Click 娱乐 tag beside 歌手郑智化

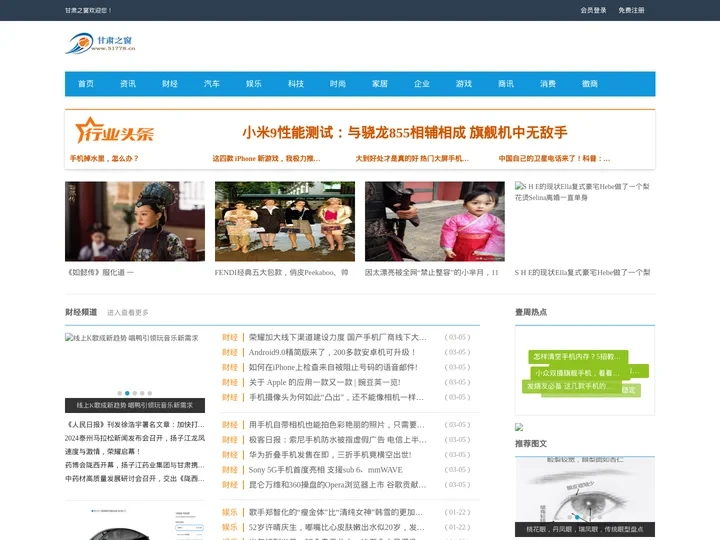click(230, 512)
